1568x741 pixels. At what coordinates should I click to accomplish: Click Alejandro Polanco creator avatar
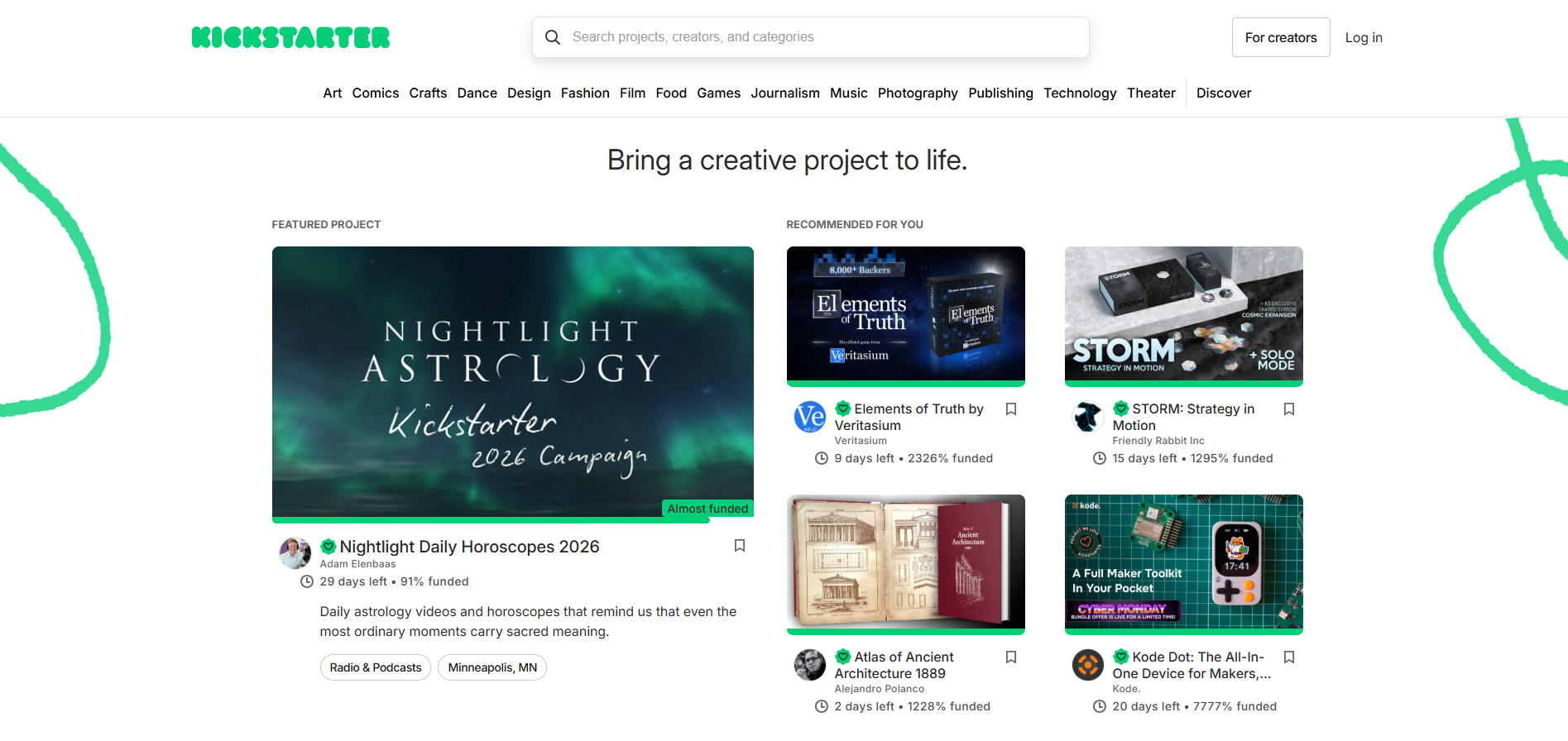[x=810, y=665]
